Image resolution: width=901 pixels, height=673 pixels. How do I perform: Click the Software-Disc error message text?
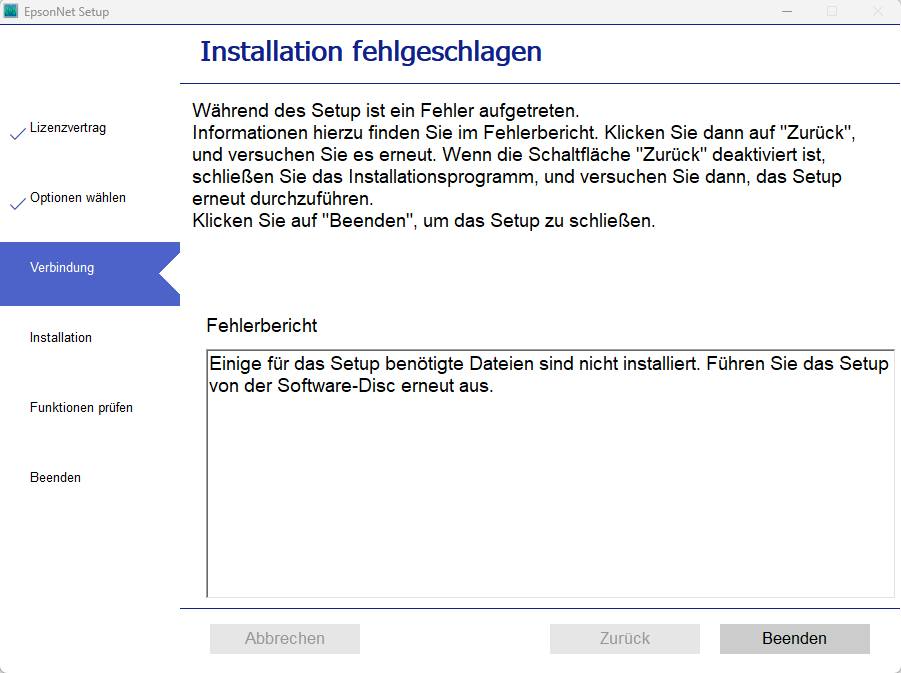(548, 375)
